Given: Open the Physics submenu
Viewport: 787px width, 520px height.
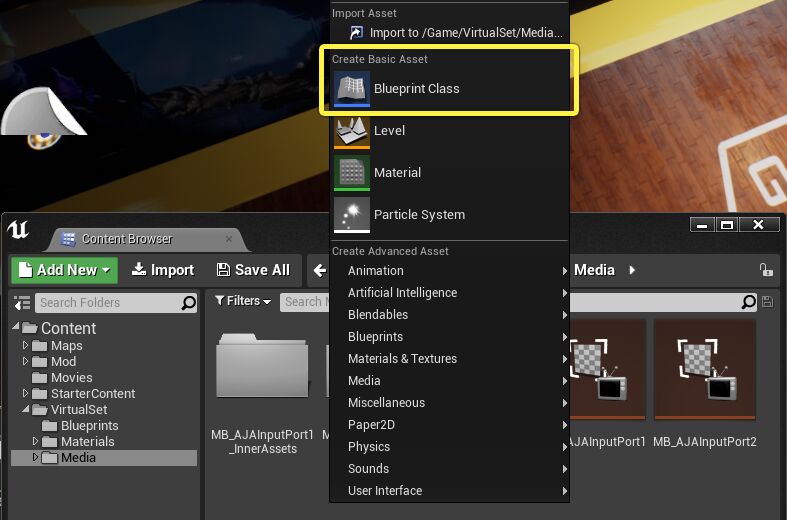Looking at the screenshot, I should [449, 447].
